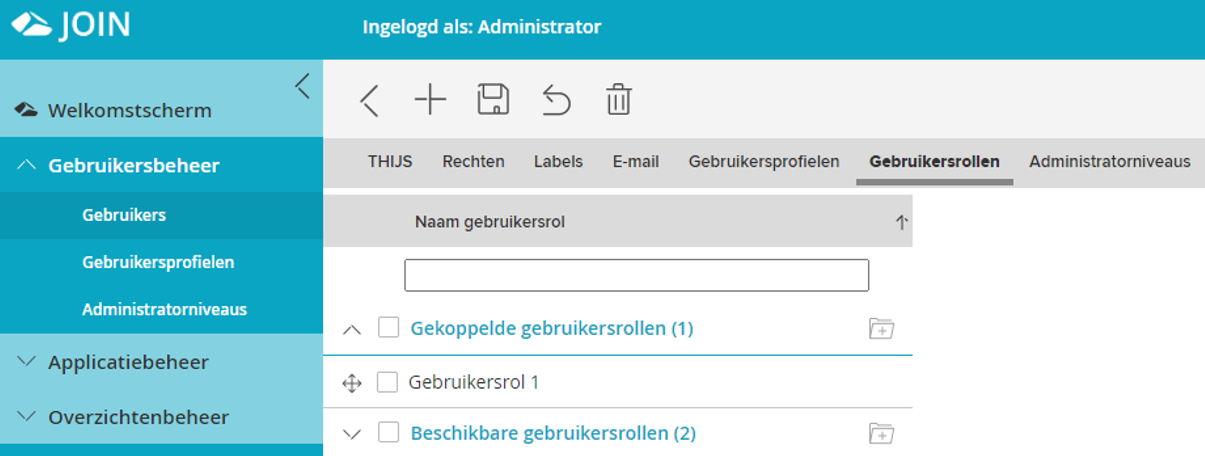The image size is (1205, 456).
Task: Switch to the Rechten tab
Action: pyautogui.click(x=474, y=161)
